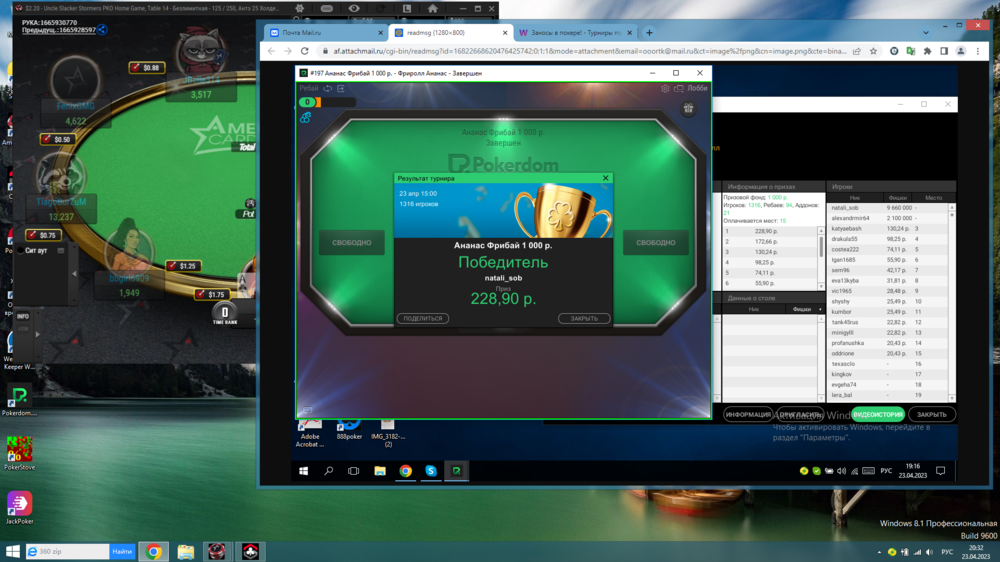Viewport: 1000px width, 562px height.
Task: Open File Explorer from the taskbar
Action: 186,551
